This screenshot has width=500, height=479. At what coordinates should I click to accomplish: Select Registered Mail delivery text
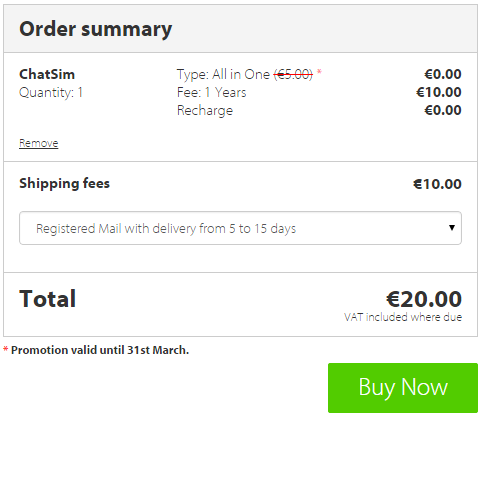tap(166, 229)
